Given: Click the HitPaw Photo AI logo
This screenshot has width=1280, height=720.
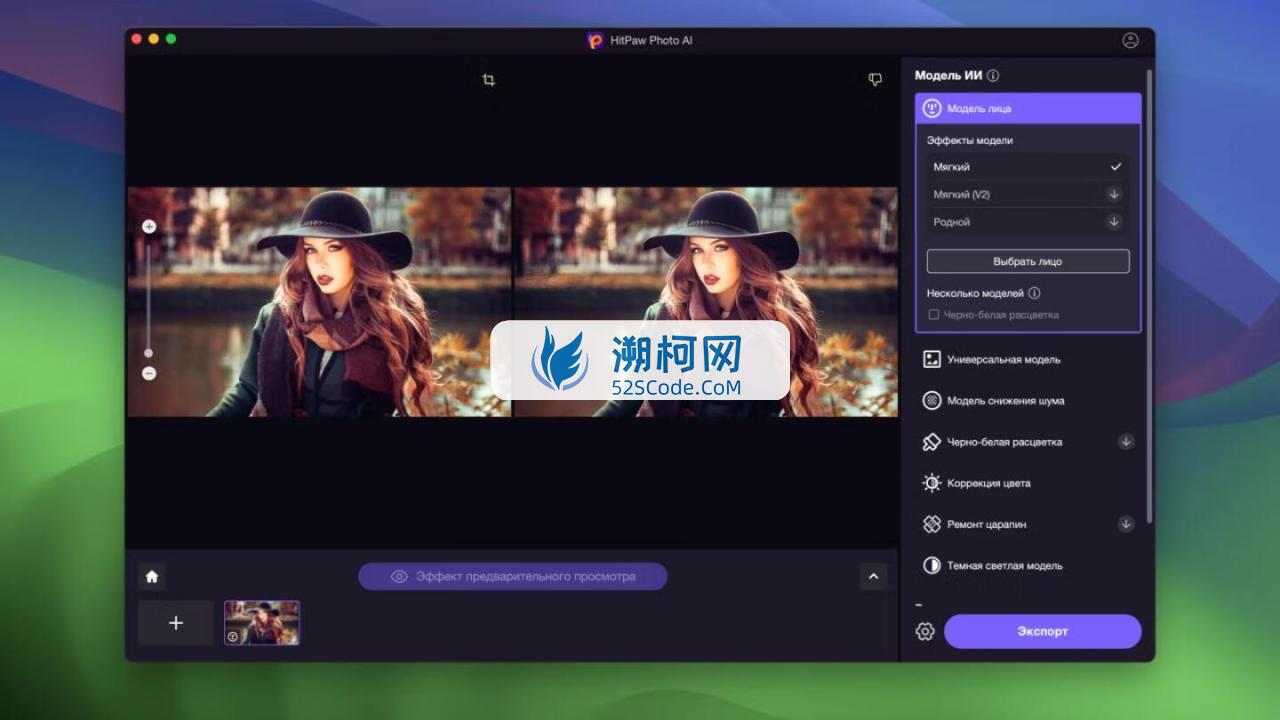Looking at the screenshot, I should pyautogui.click(x=596, y=40).
